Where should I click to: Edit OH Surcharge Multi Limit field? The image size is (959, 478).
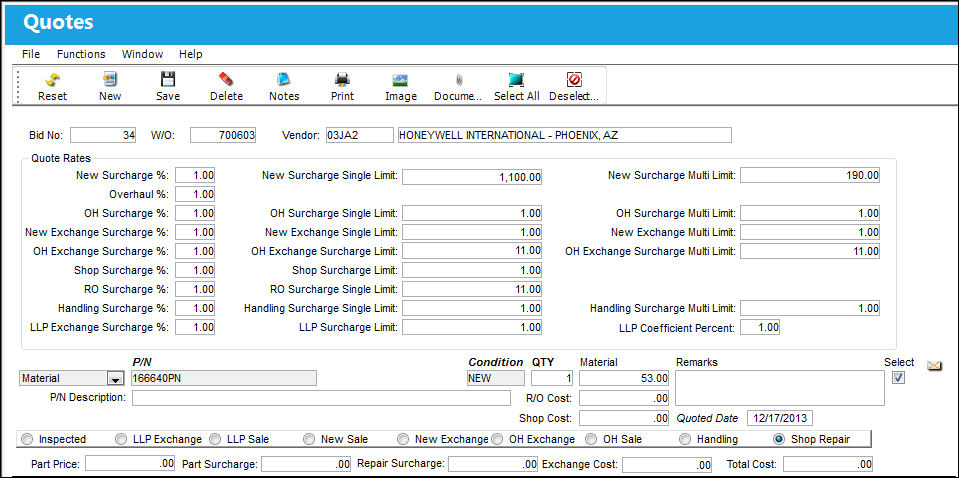(810, 213)
